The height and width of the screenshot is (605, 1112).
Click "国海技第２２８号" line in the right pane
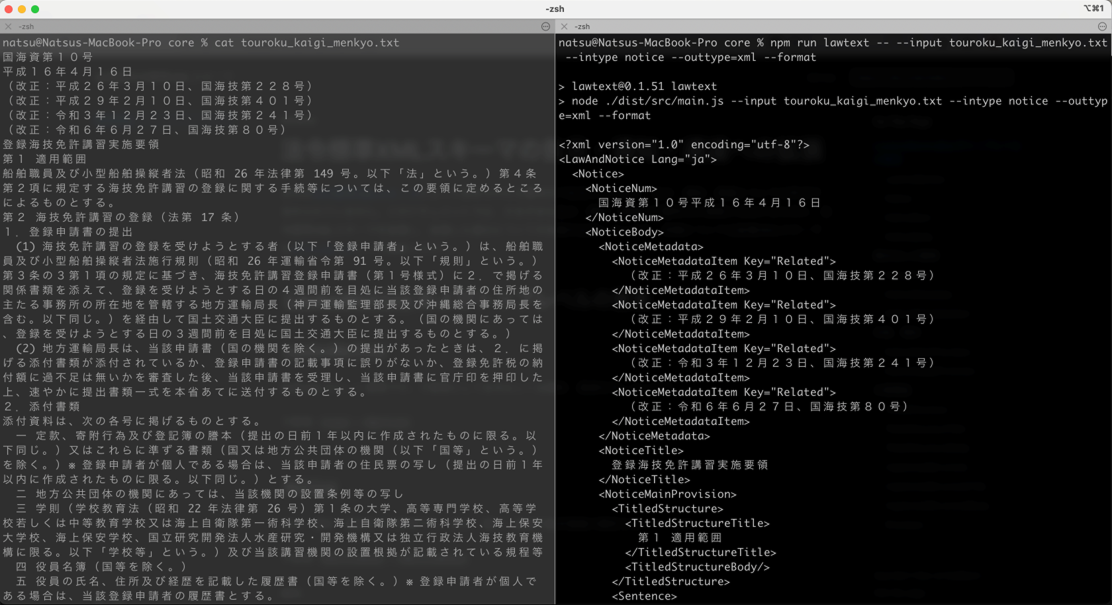click(x=782, y=275)
